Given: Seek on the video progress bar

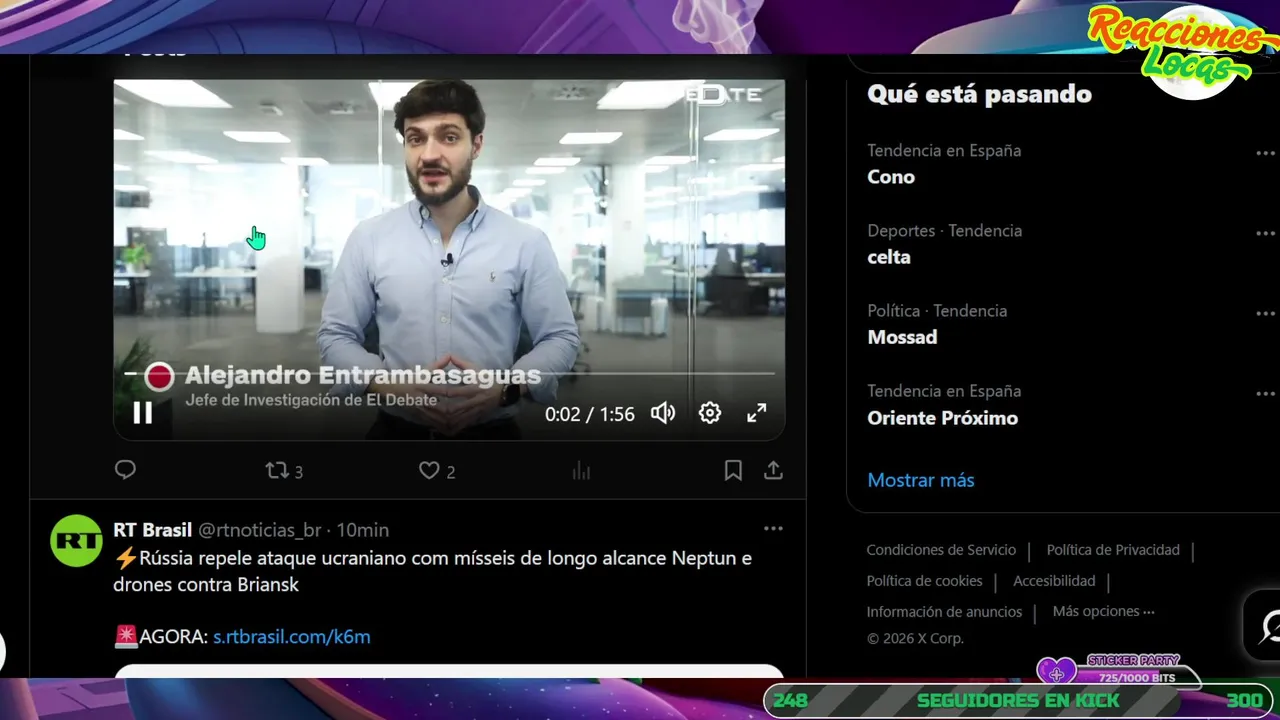Looking at the screenshot, I should 450,373.
